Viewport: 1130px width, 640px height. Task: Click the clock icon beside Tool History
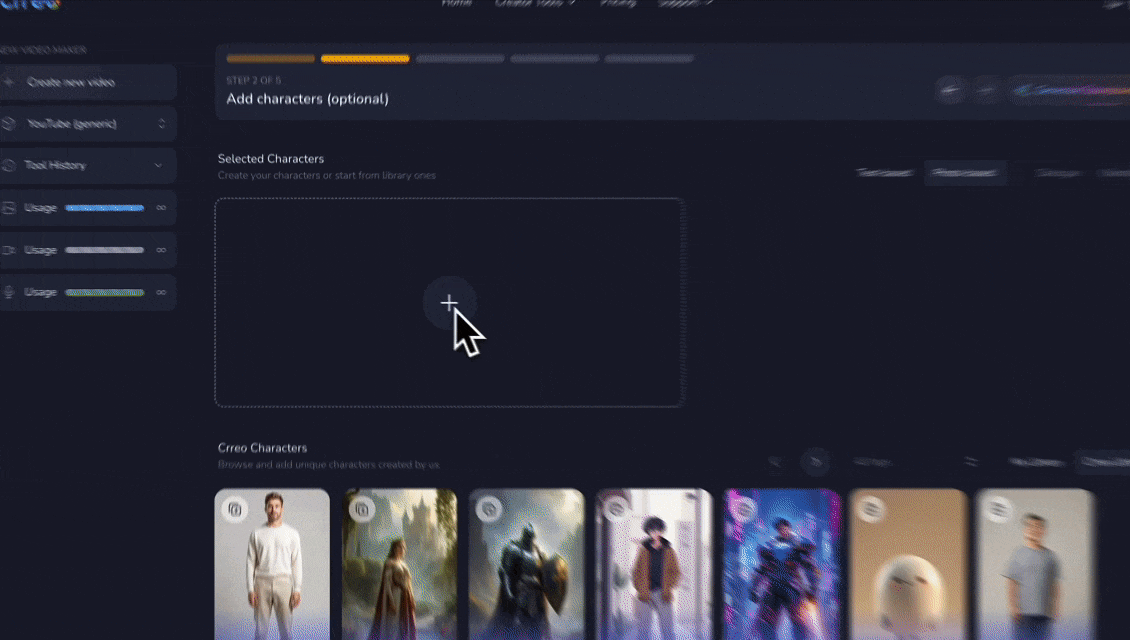click(x=9, y=165)
